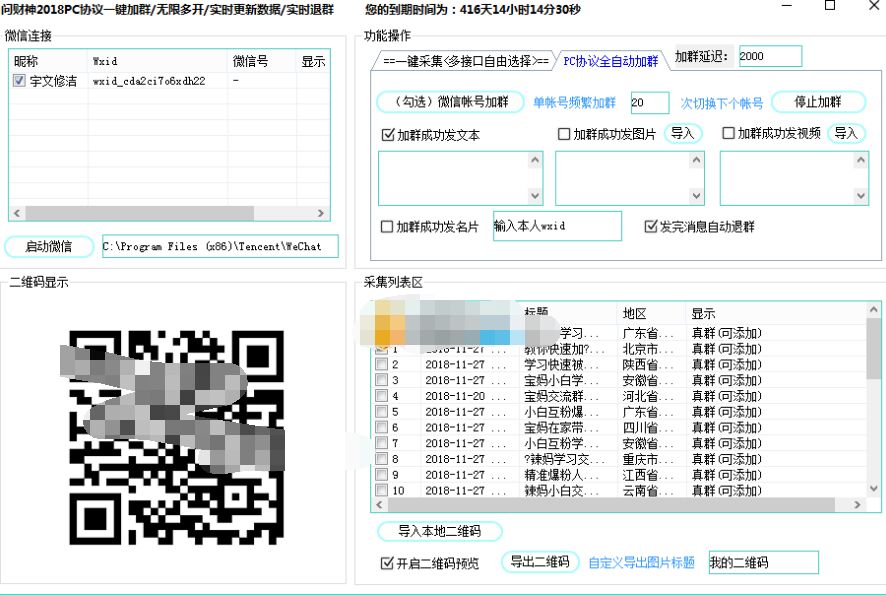This screenshot has height=595, width=886.
Task: Select the checkbox for list row 4
Action: (381, 396)
